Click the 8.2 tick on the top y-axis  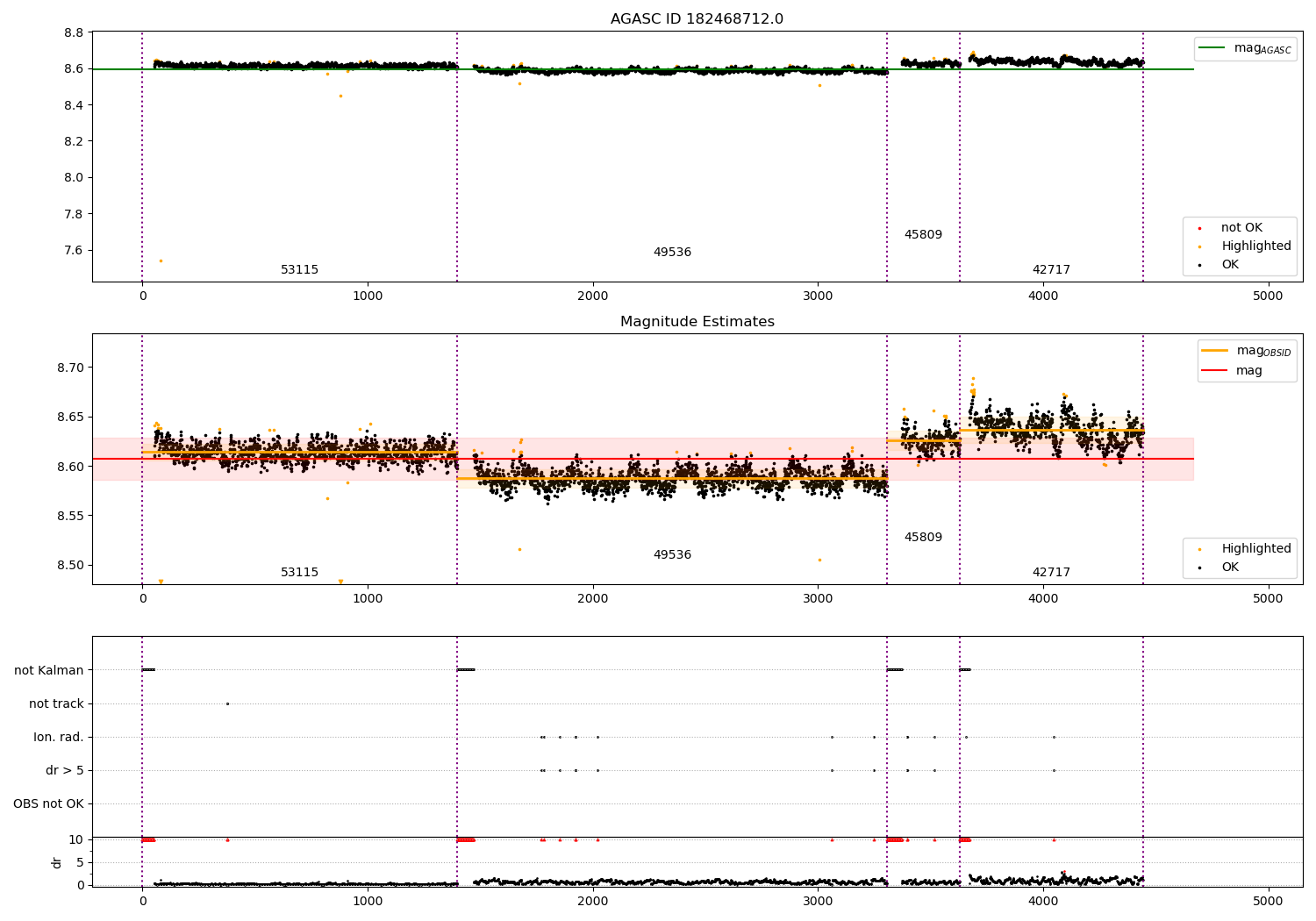75,141
